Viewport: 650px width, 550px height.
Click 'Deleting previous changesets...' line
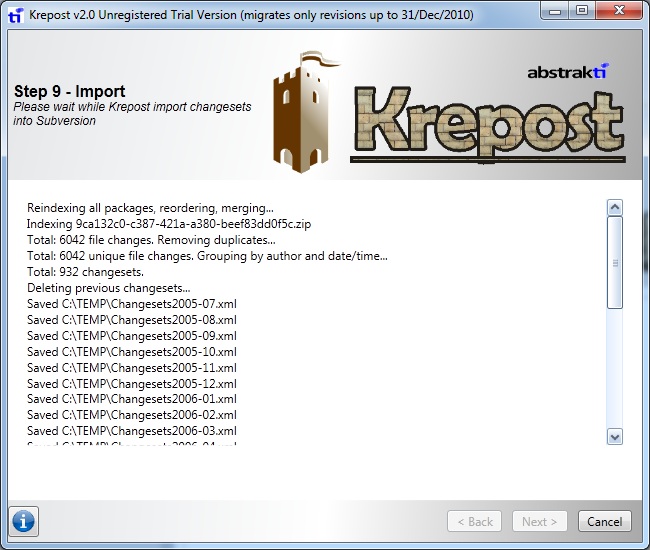[109, 288]
